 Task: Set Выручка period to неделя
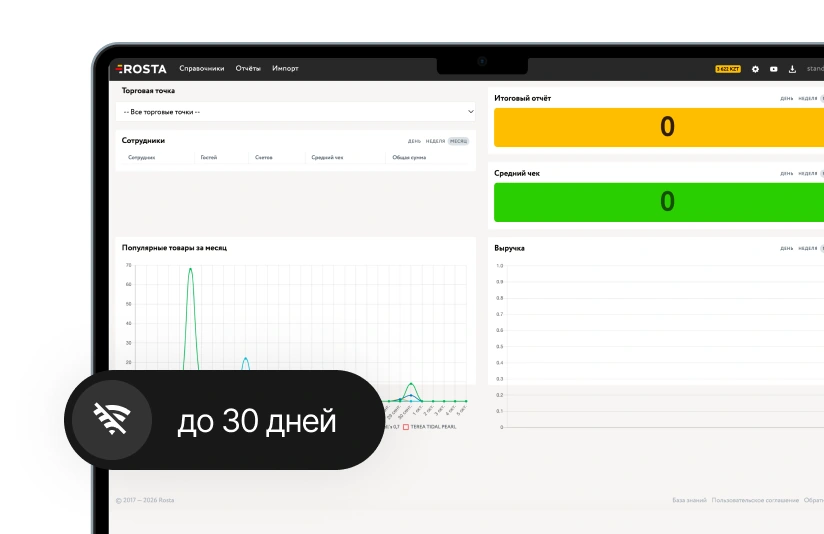[808, 248]
